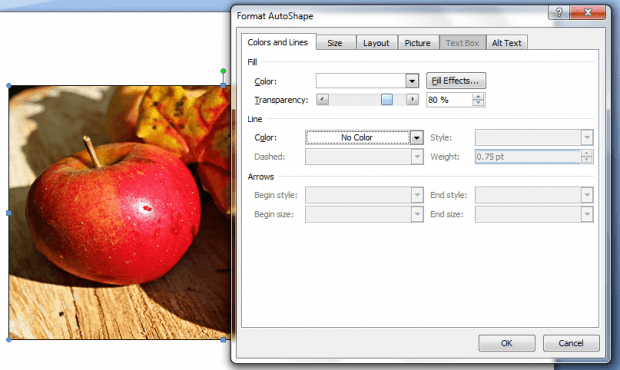This screenshot has height=370, width=620.
Task: Click the transparency slider right arrow
Action: tap(412, 100)
